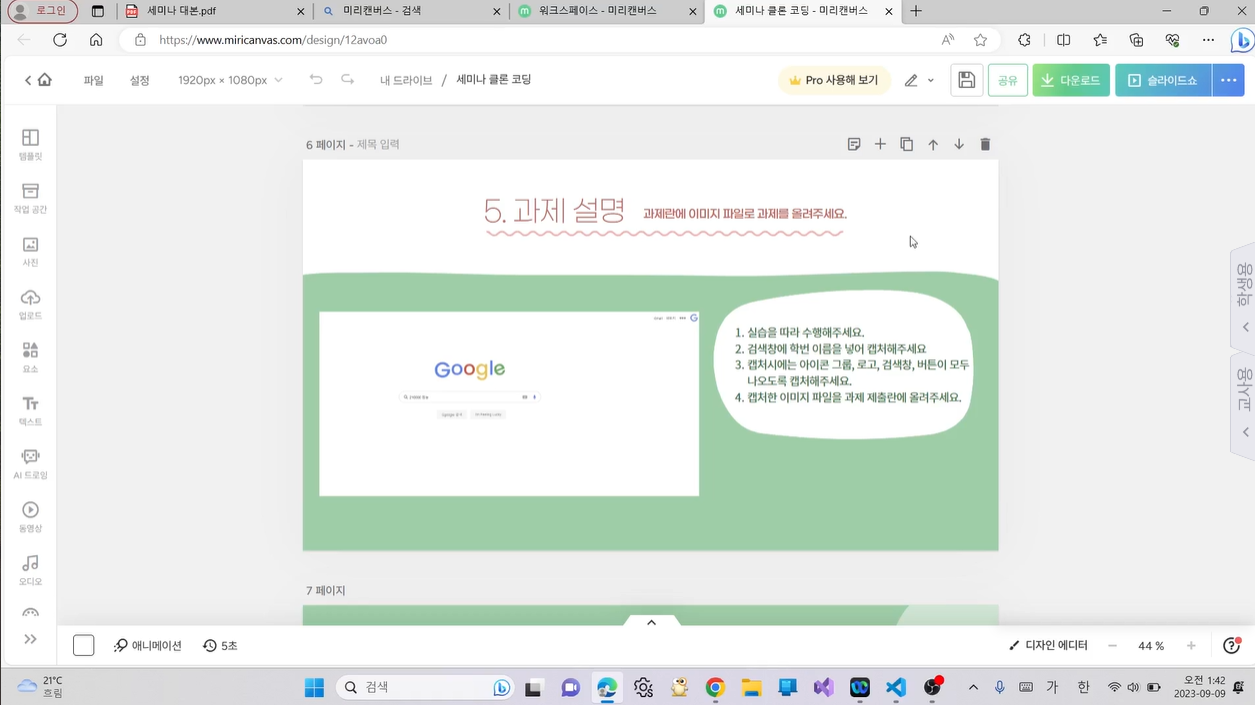Open the 오디오 audio panel
The height and width of the screenshot is (705, 1255).
30,569
